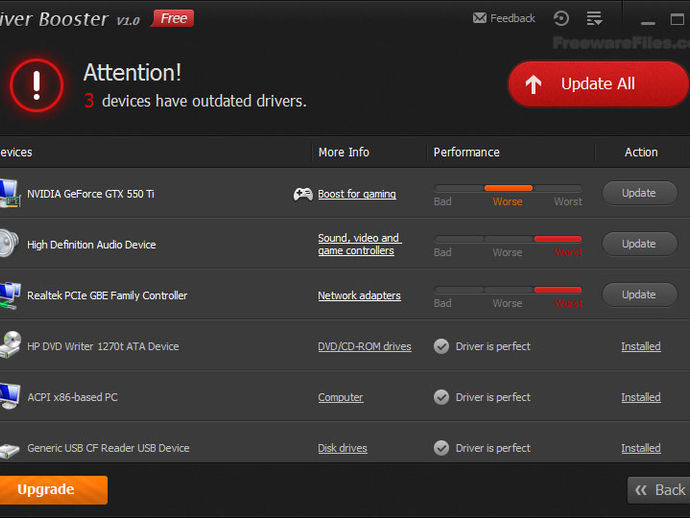
Task: Click the Realtek network adapter icon
Action: click(10, 295)
